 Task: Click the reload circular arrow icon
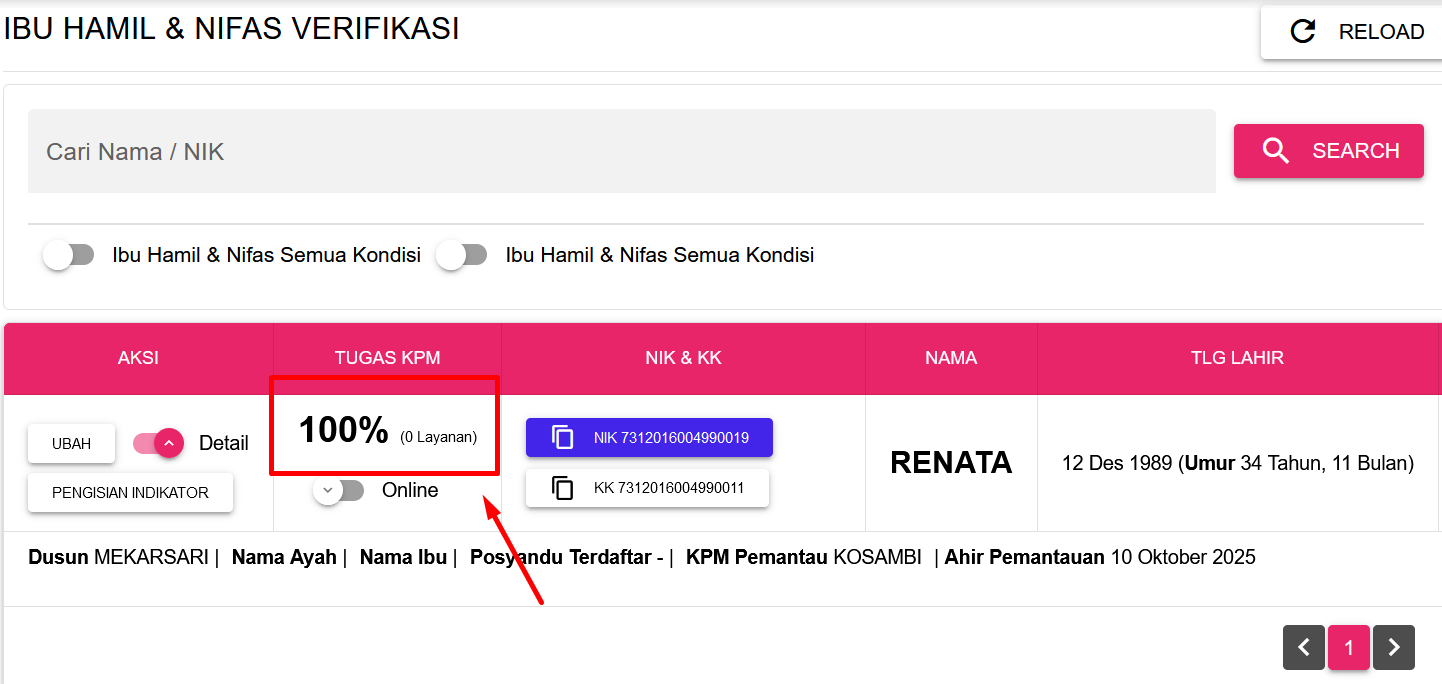(1303, 32)
